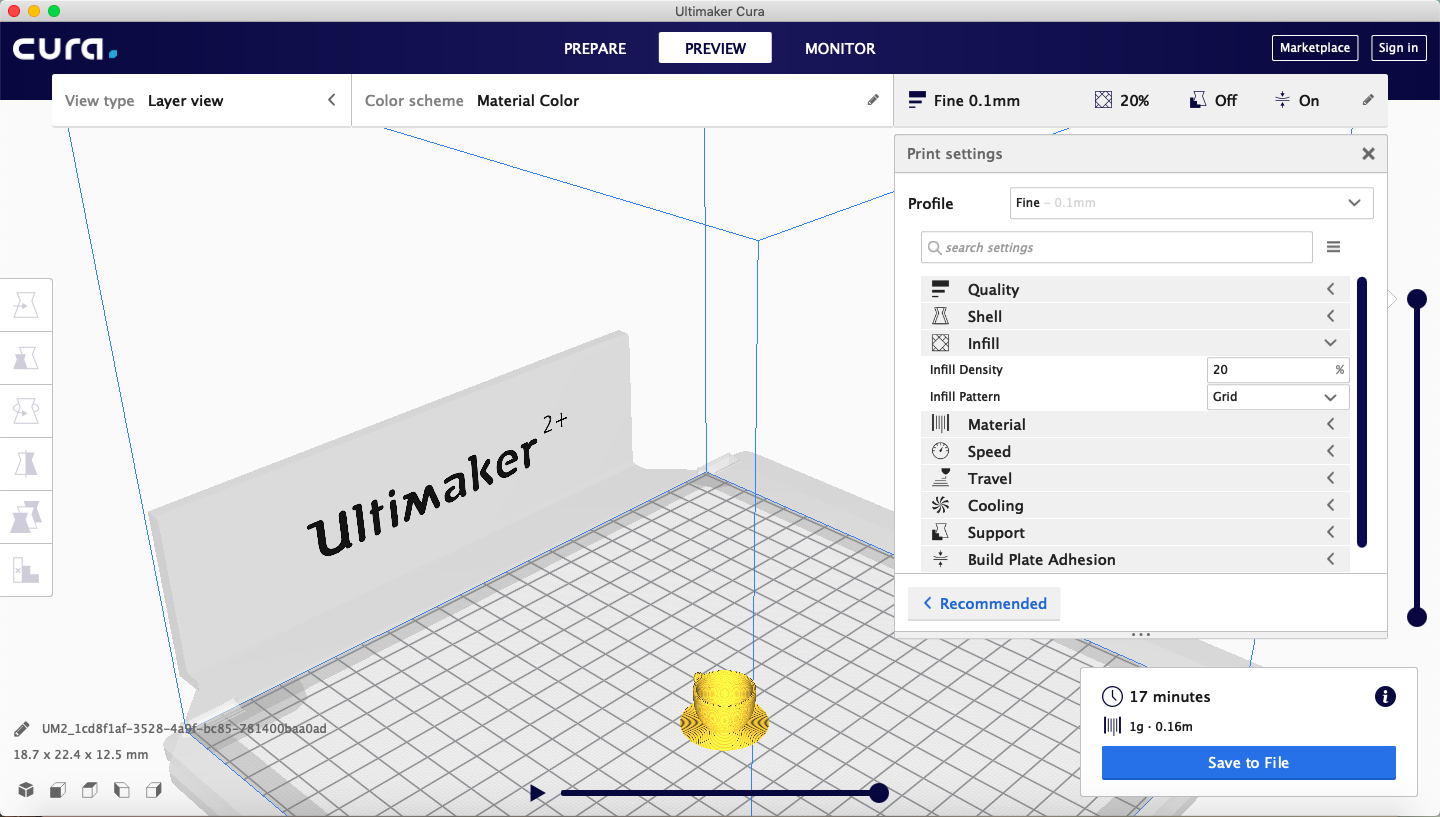The height and width of the screenshot is (817, 1440).
Task: Click the support Off icon in summary bar
Action: click(x=1198, y=100)
